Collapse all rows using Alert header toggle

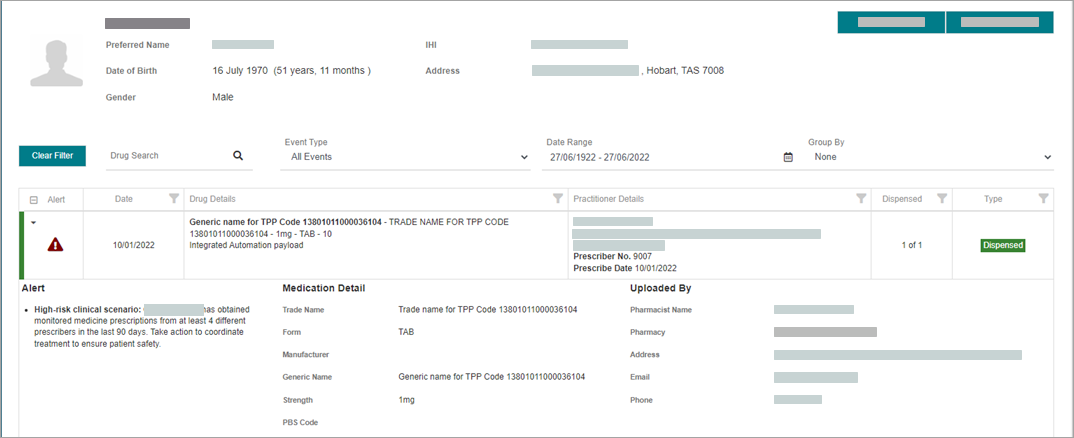point(34,200)
